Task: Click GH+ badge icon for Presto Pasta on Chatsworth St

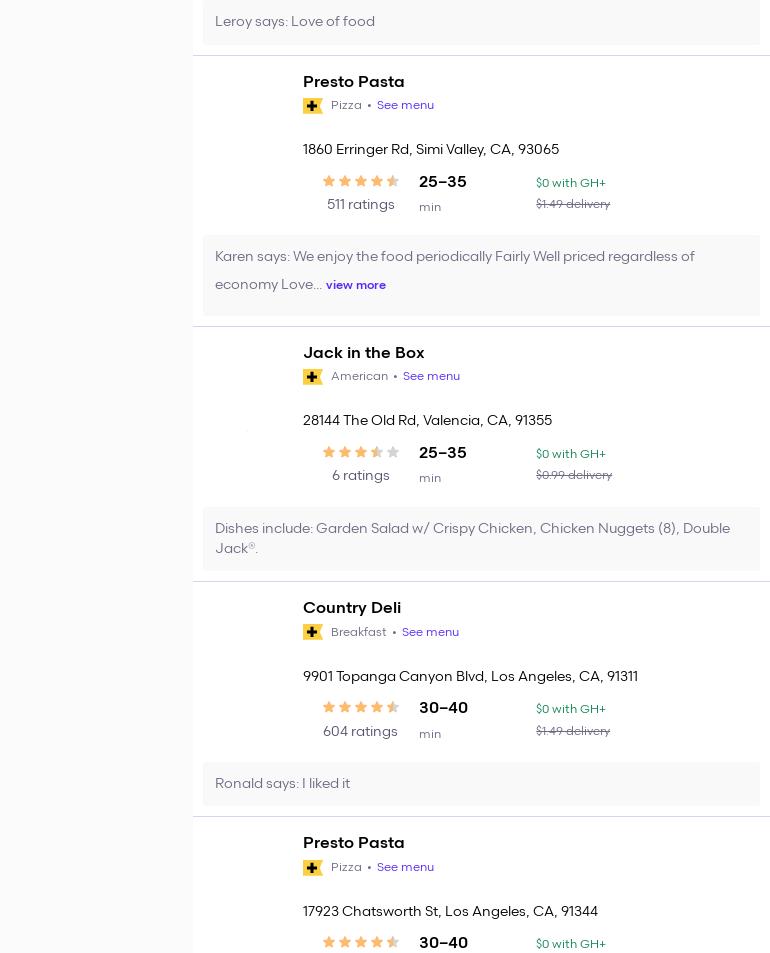Action: pos(313,868)
